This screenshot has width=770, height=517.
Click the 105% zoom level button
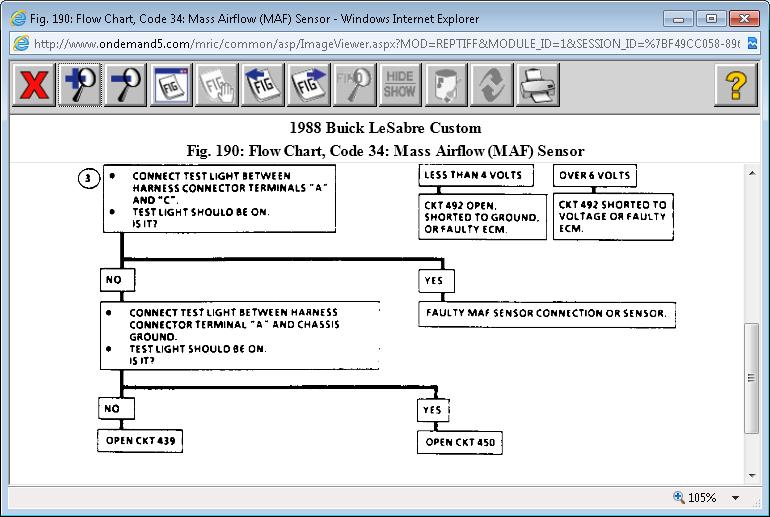695,497
